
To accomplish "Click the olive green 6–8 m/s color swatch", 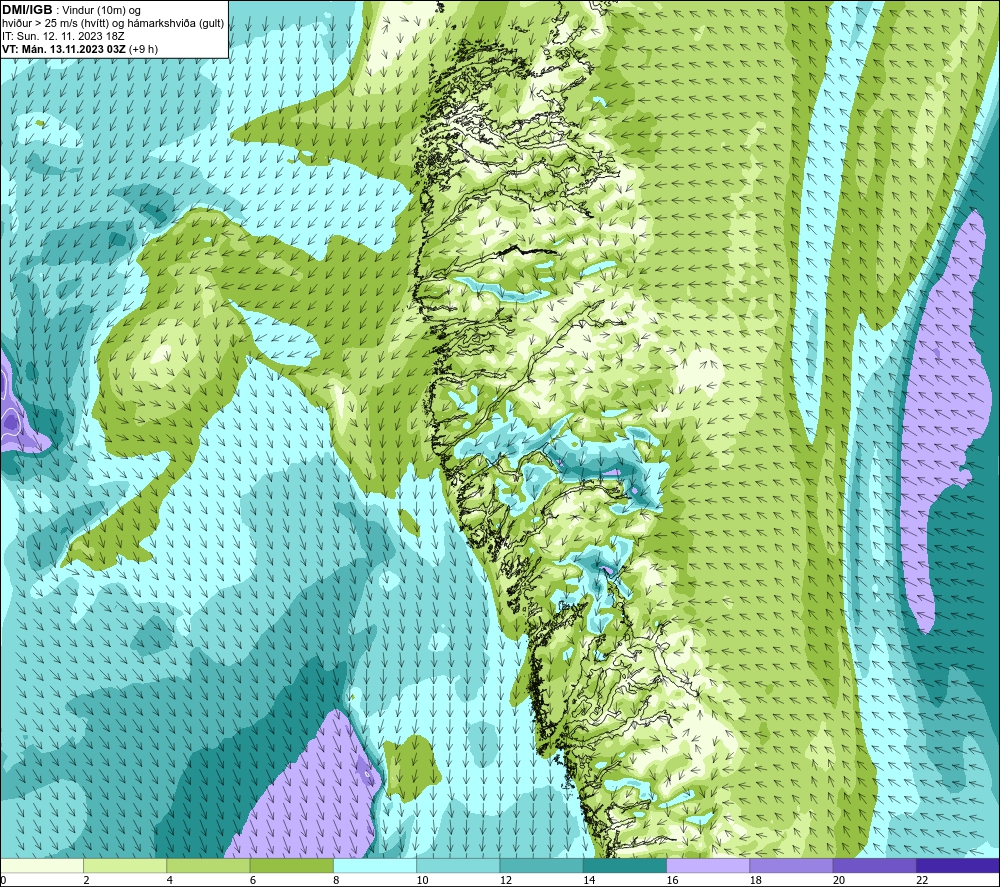I will (291, 866).
